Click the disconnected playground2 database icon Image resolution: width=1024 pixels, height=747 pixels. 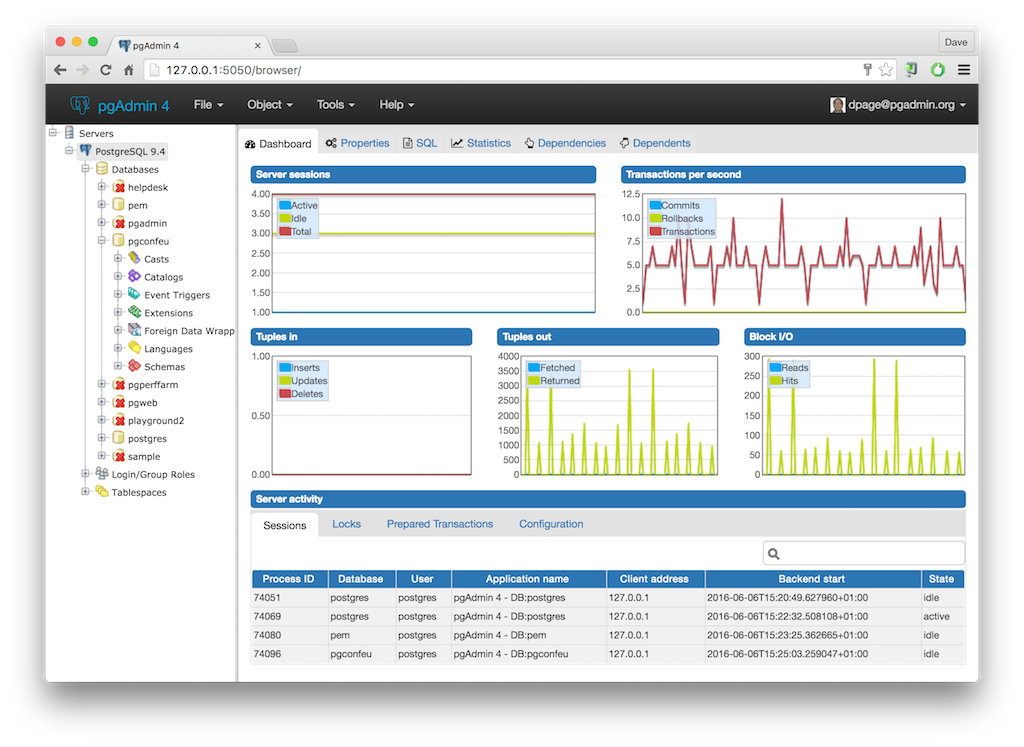click(118, 420)
